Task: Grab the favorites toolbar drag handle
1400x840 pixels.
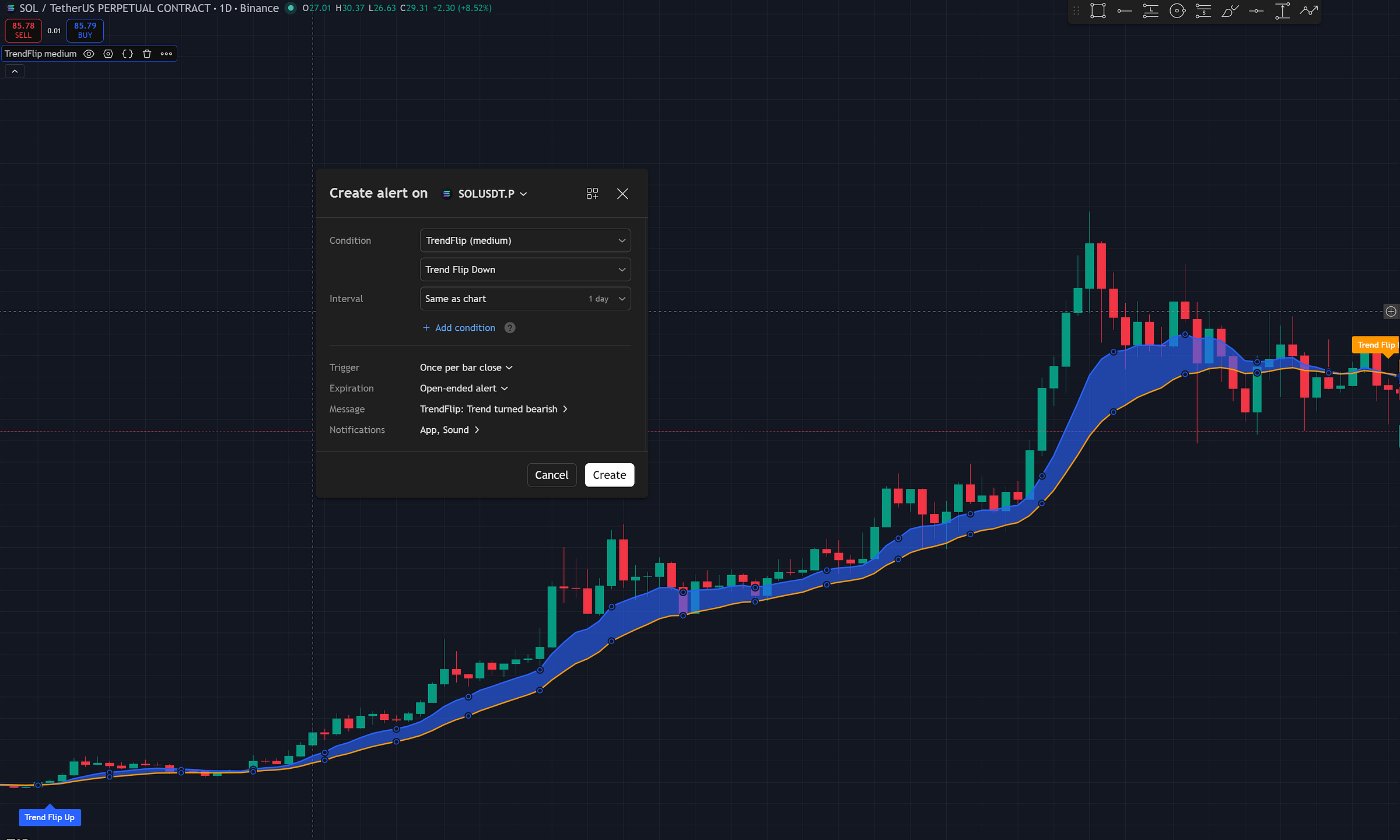Action: point(1076,10)
